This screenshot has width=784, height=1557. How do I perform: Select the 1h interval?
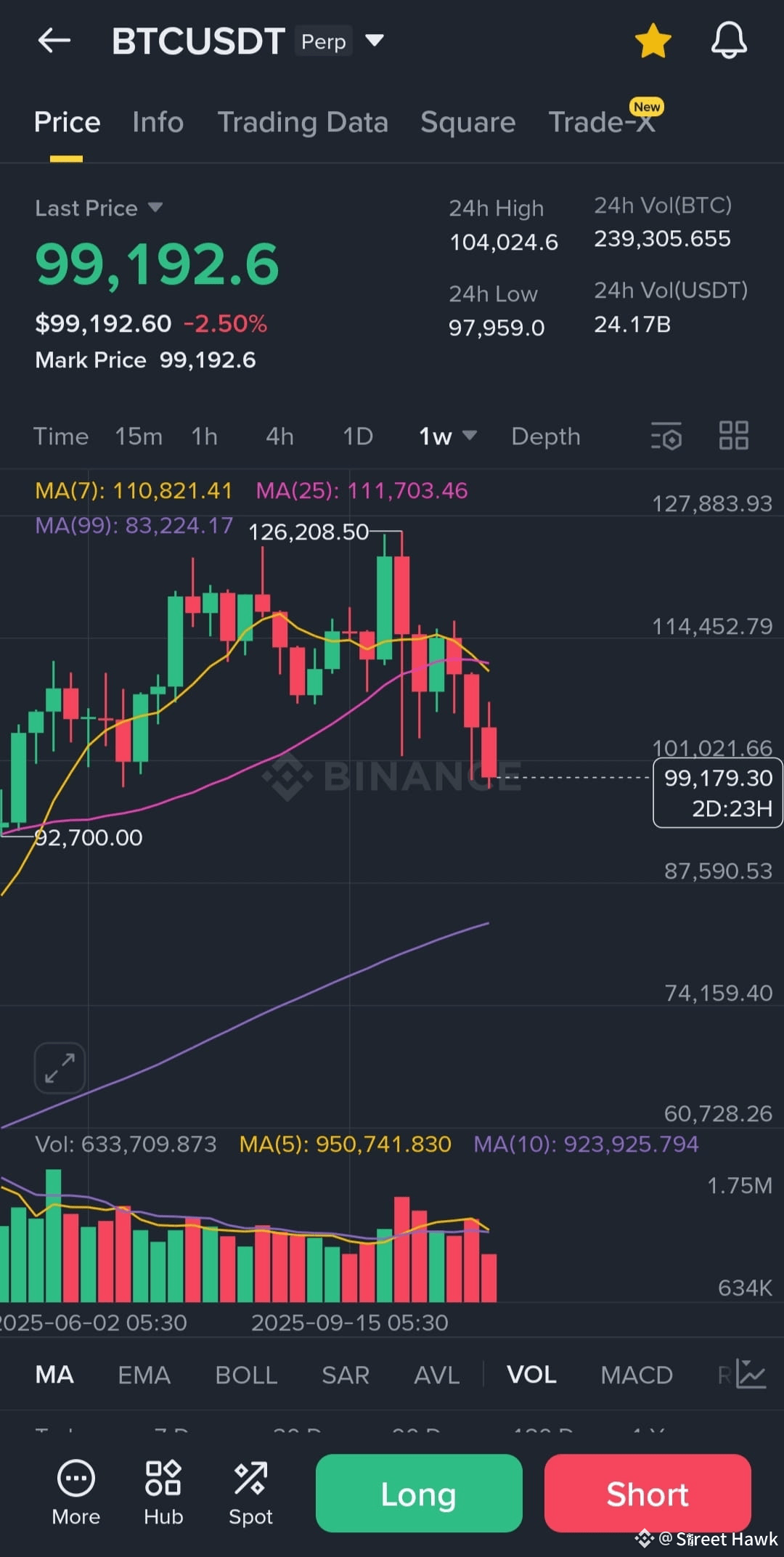tap(204, 436)
